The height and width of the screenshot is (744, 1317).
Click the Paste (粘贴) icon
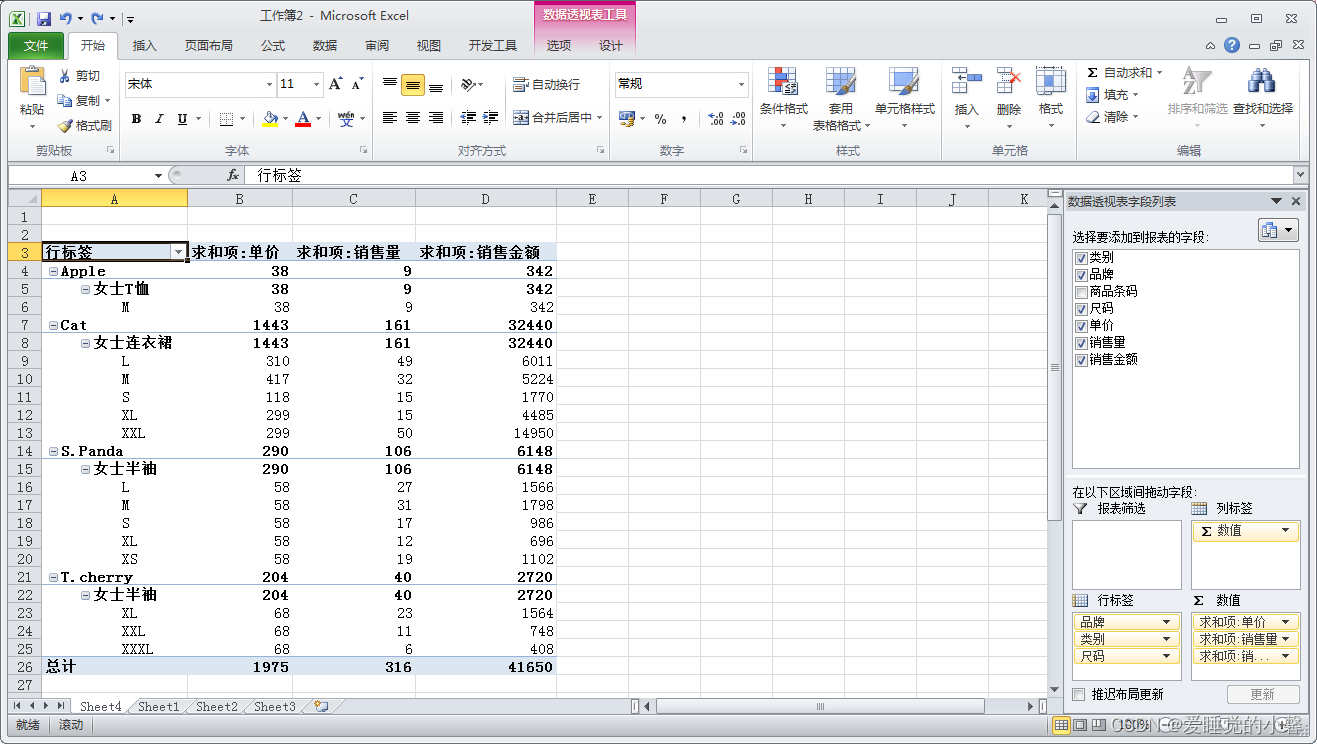[x=32, y=81]
